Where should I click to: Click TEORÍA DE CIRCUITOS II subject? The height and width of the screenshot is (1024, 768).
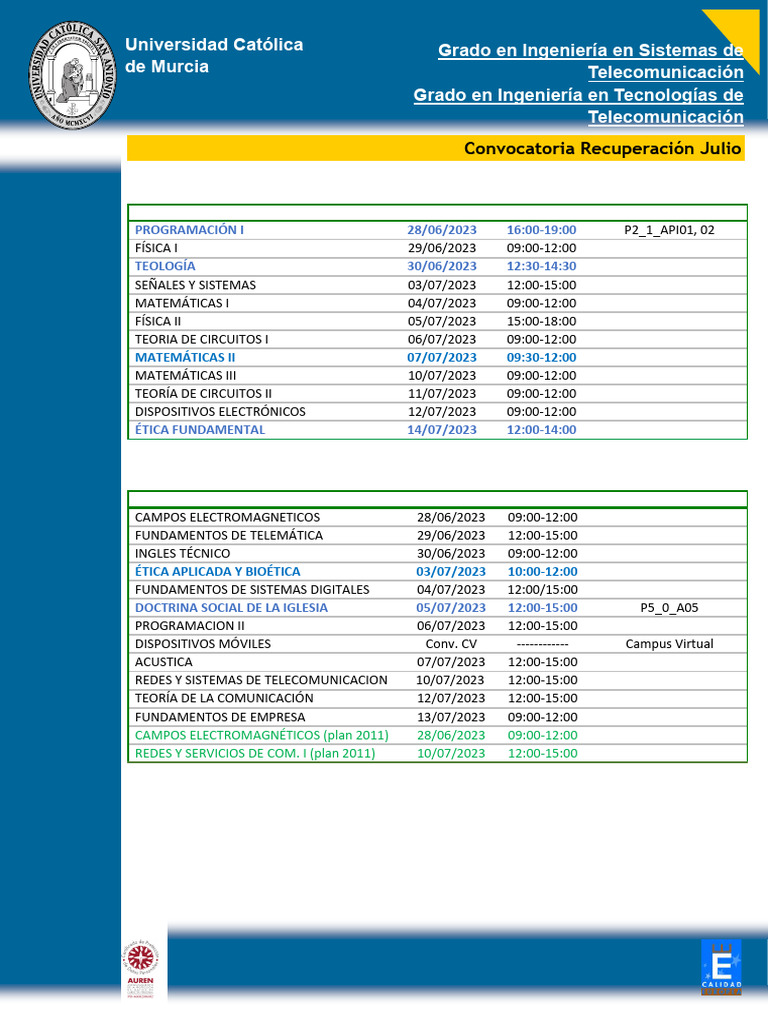203,394
